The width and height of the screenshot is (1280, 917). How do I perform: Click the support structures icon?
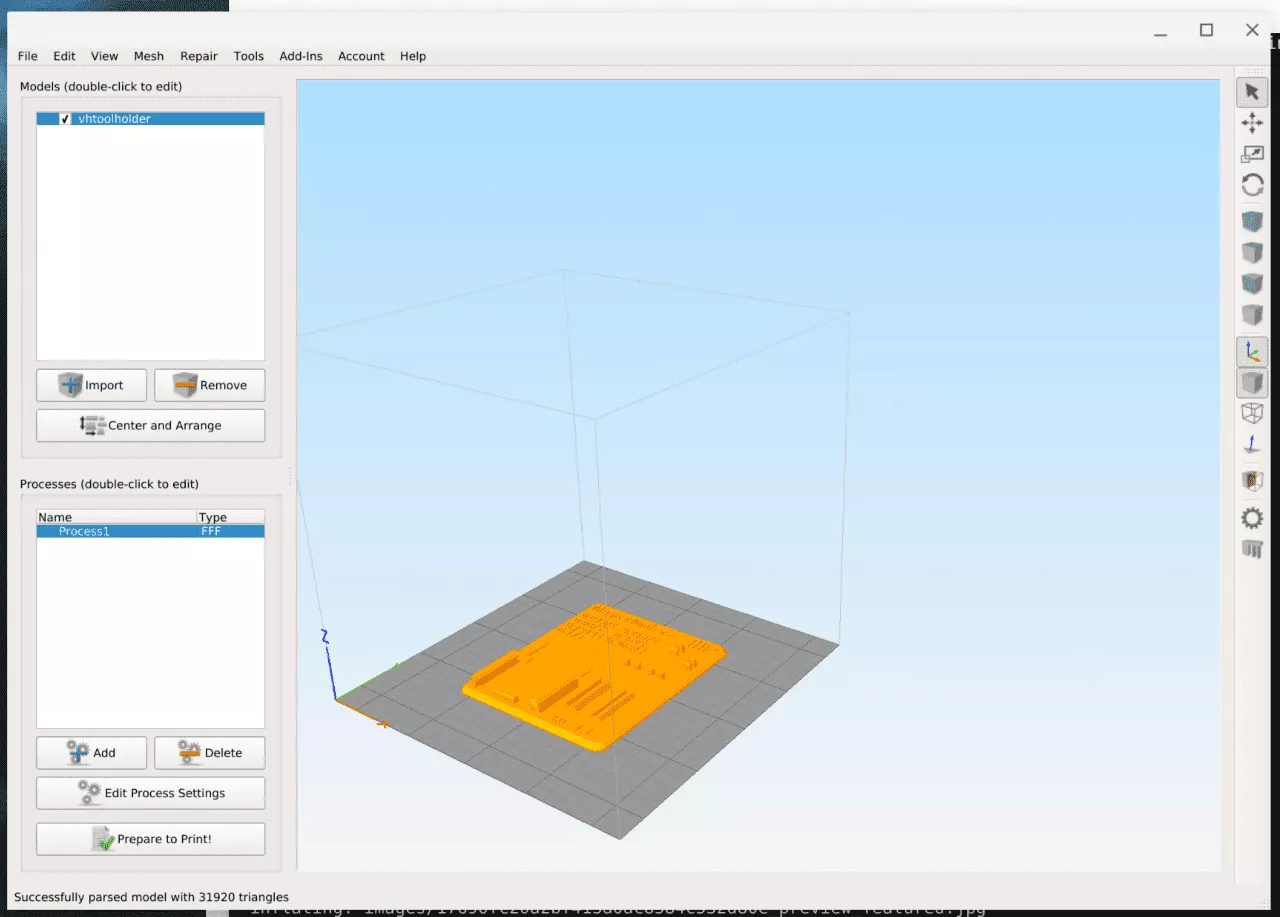pos(1251,548)
